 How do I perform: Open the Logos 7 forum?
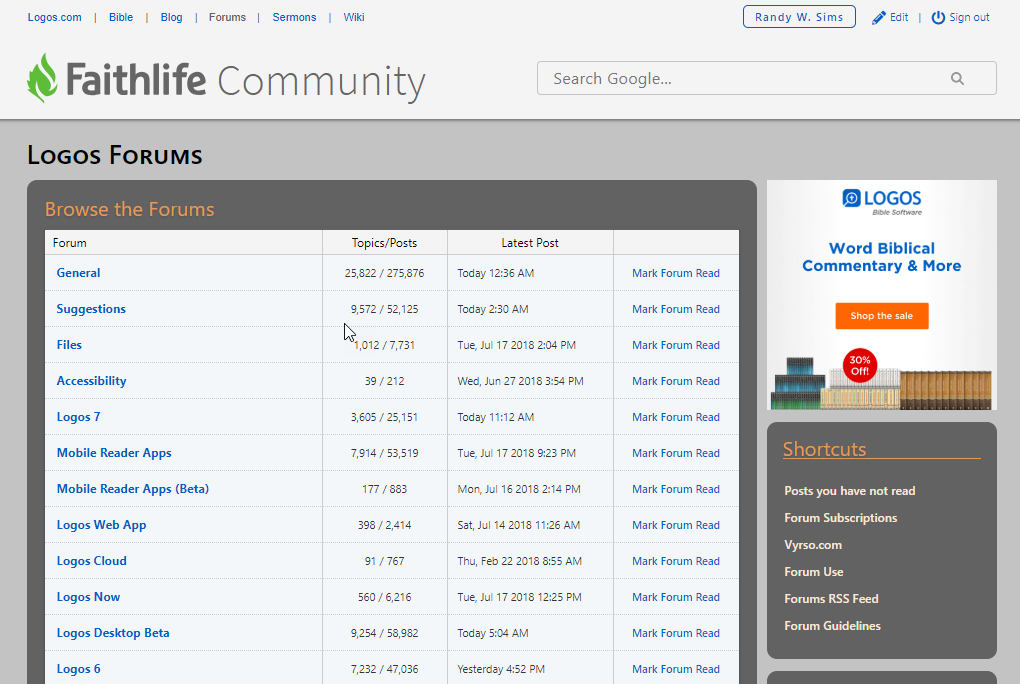point(78,417)
